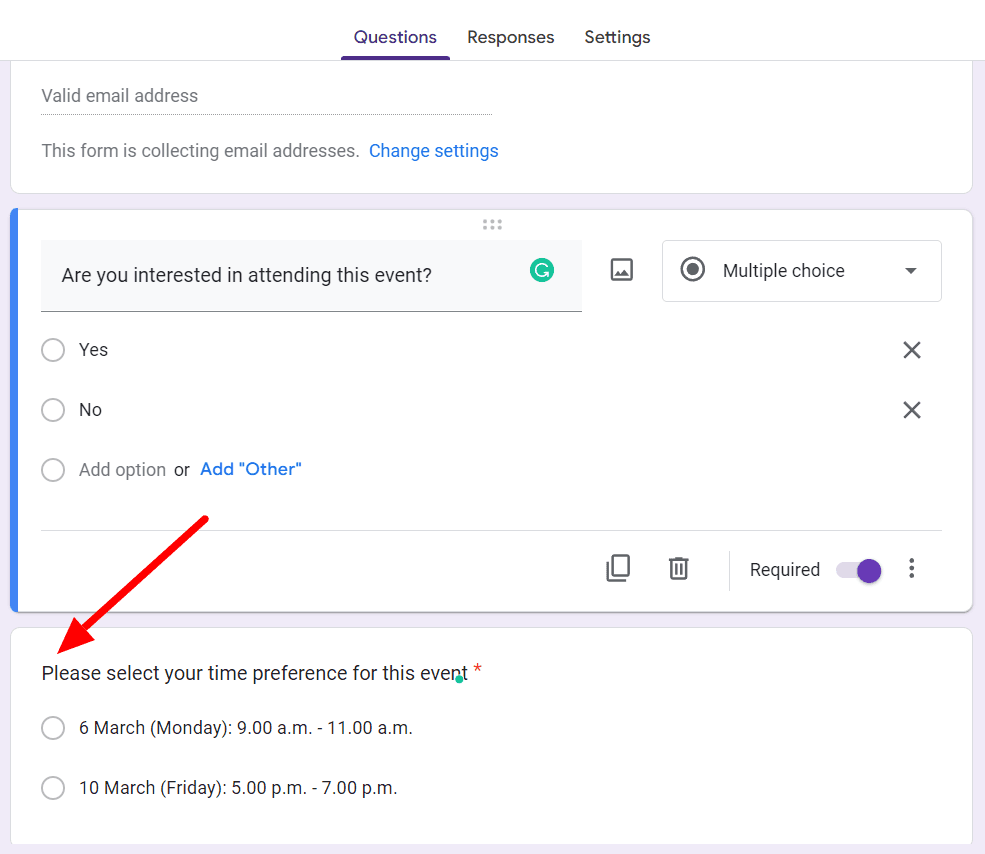Select the Questions tab
Viewport: 985px width, 854px height.
tap(395, 37)
